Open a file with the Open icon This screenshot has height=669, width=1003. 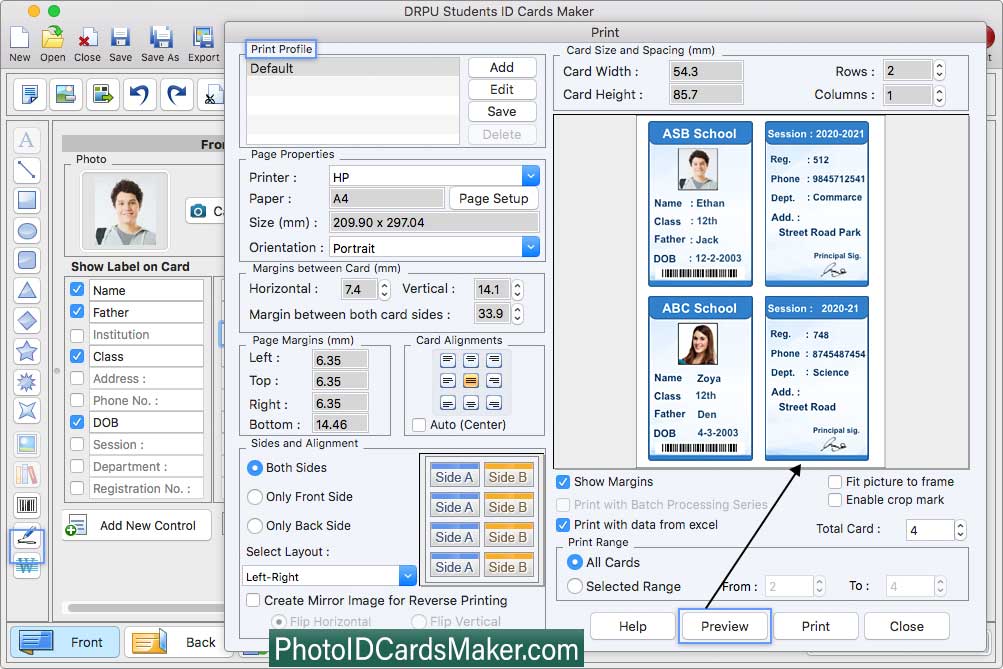coord(52,43)
